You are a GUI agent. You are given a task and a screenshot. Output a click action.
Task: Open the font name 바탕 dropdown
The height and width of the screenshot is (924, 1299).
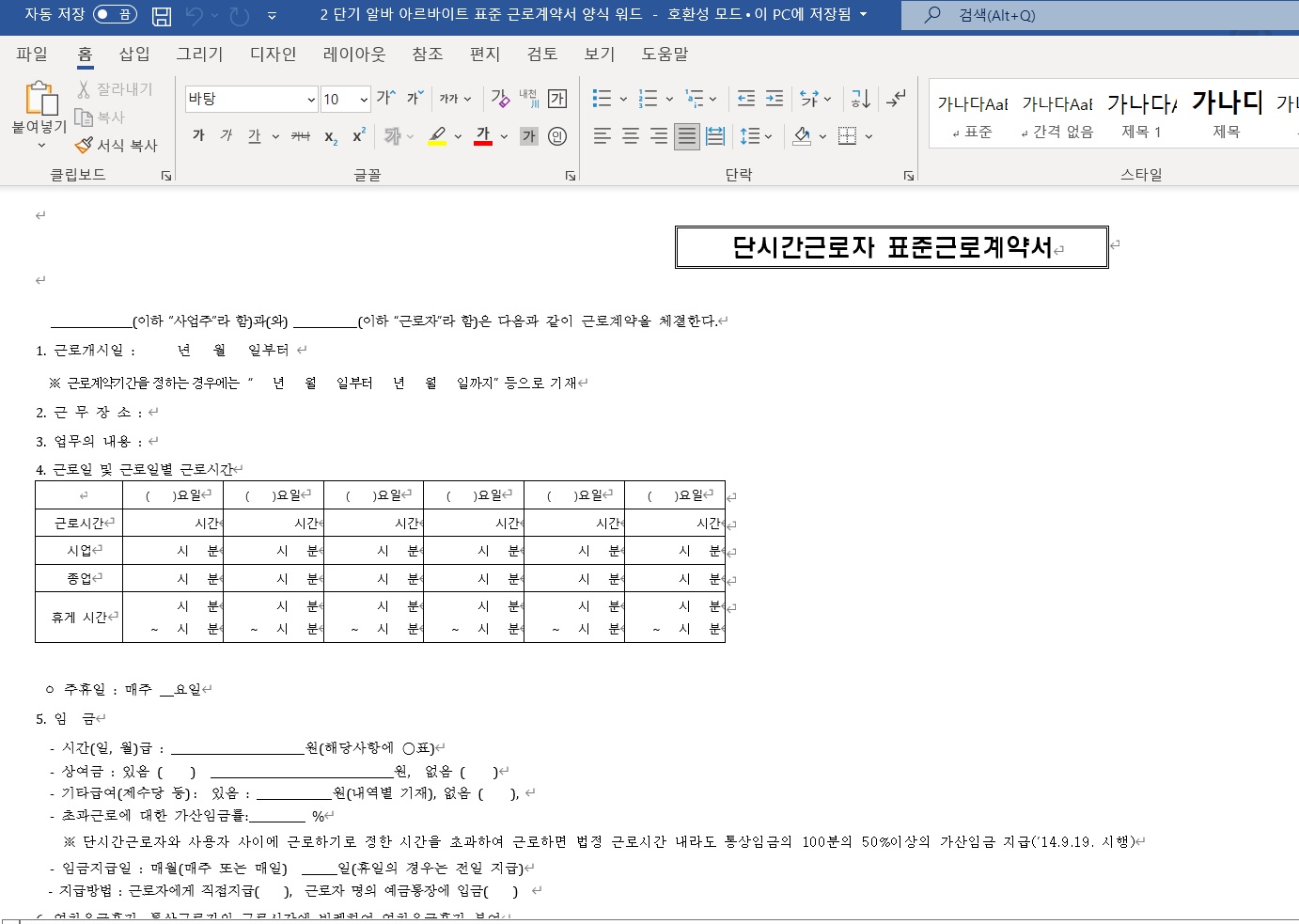pos(311,99)
